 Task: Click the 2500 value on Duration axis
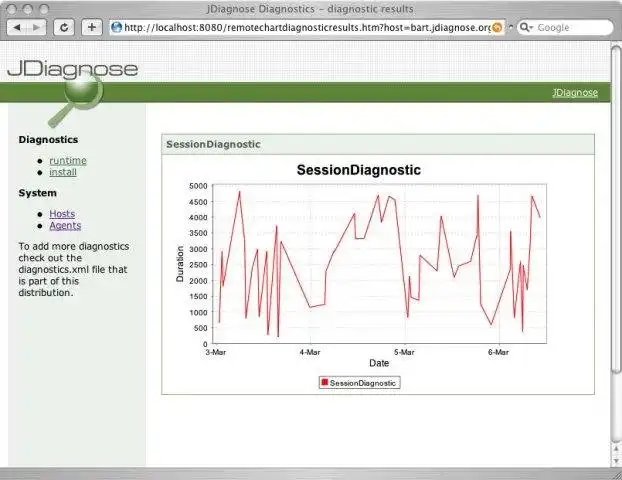tap(198, 265)
